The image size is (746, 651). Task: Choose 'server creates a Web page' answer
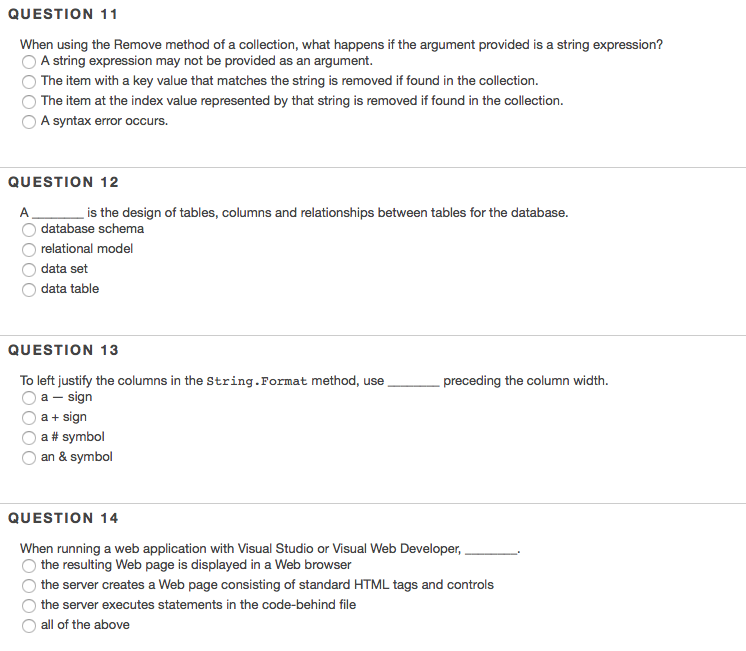tap(29, 586)
